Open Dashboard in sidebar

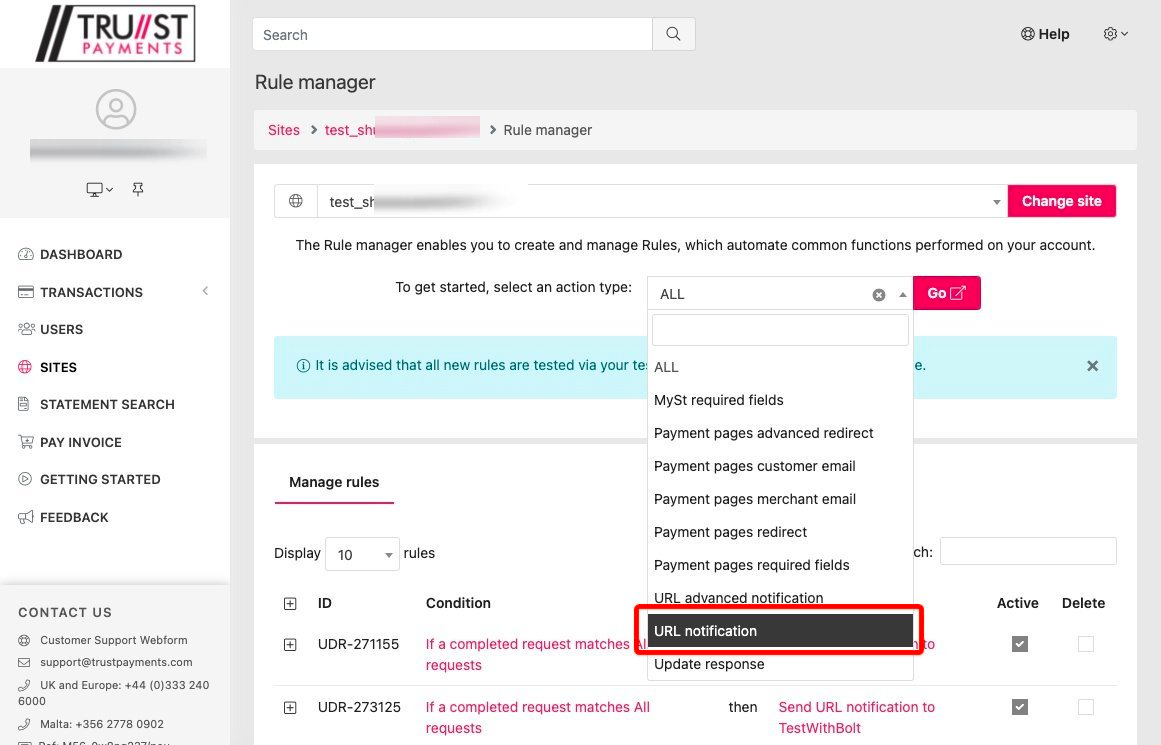81,254
